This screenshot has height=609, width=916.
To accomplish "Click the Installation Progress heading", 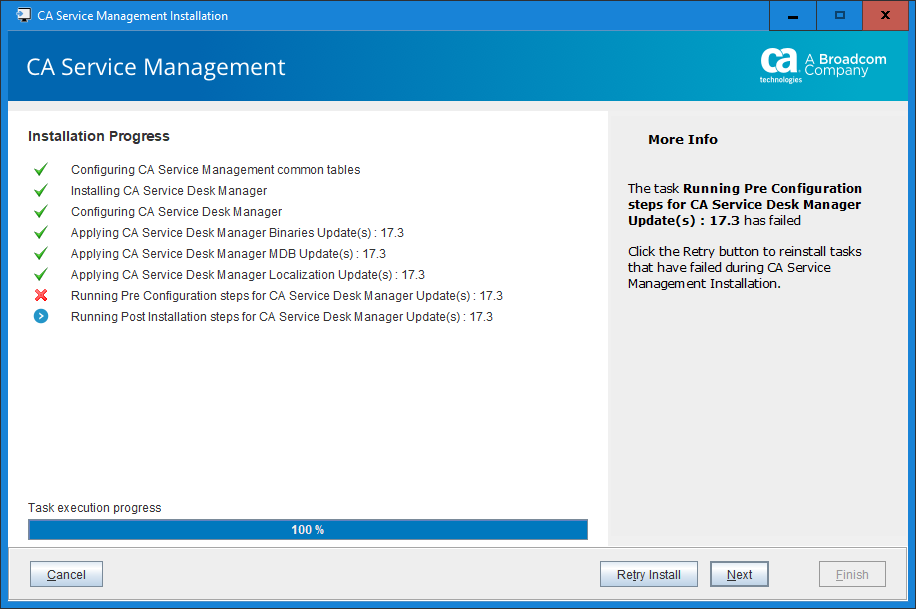I will coord(98,135).
